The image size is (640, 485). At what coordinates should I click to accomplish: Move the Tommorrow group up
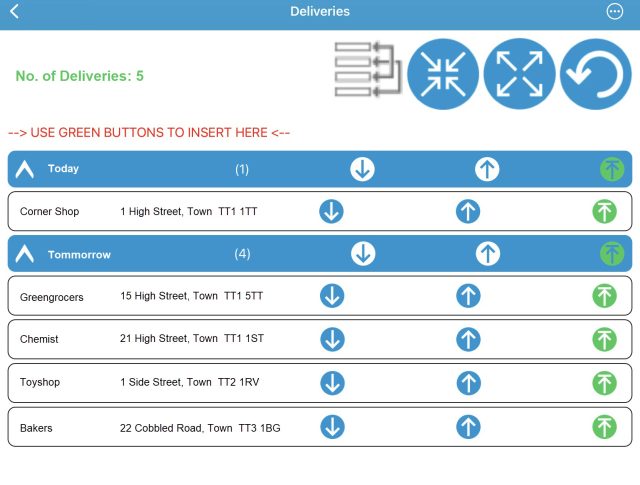[x=488, y=254]
